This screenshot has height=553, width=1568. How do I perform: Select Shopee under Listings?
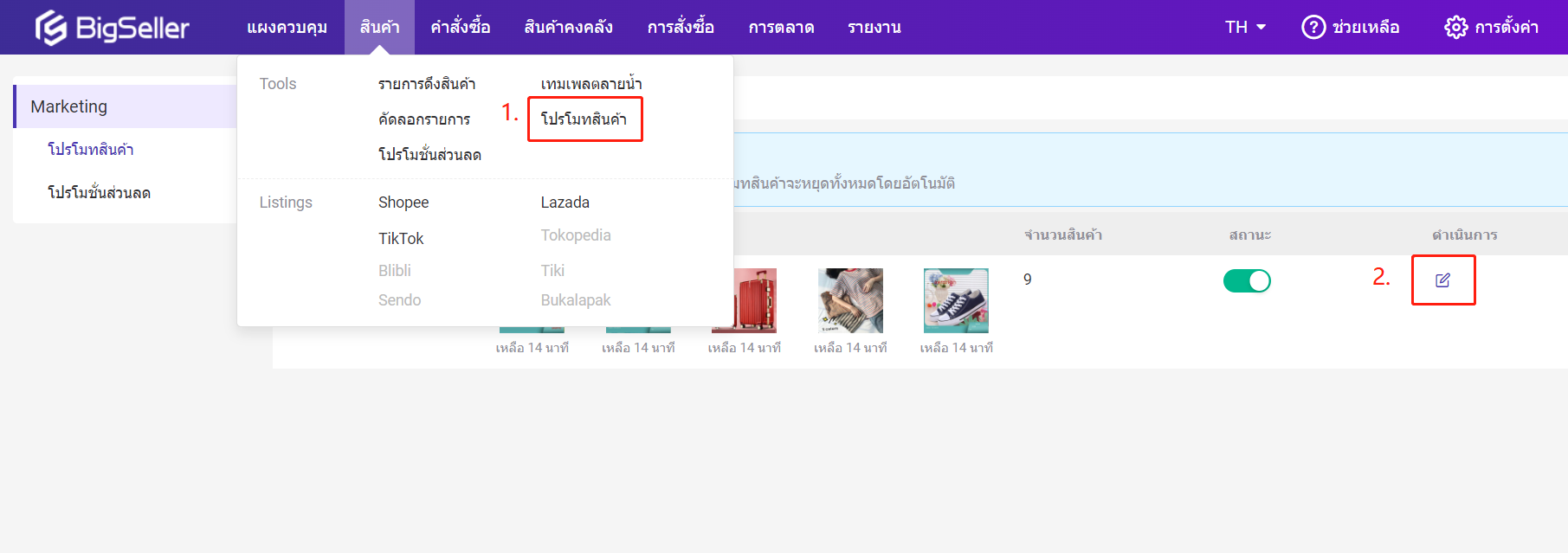click(403, 203)
